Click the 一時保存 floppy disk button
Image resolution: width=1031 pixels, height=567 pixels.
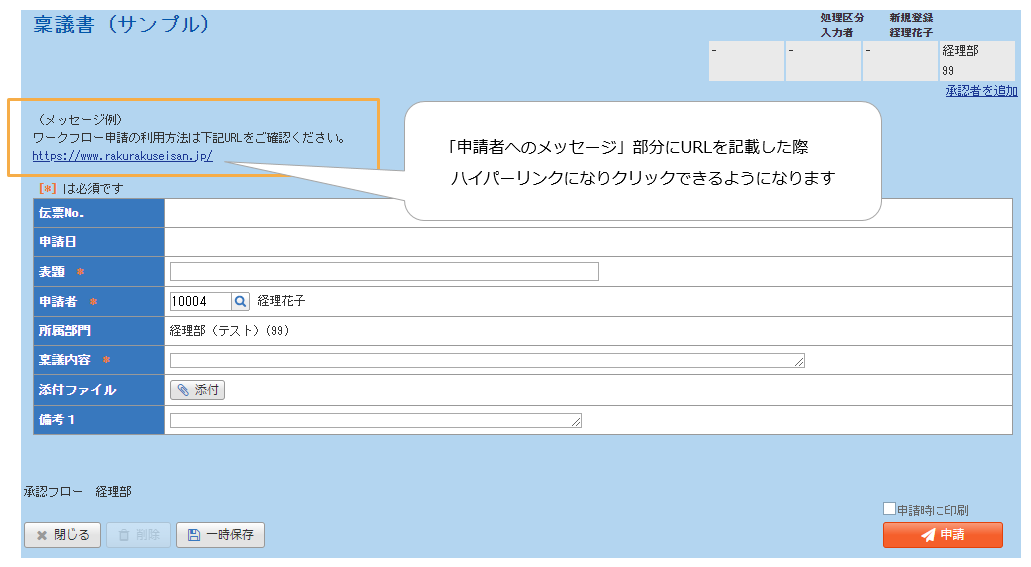[x=220, y=535]
